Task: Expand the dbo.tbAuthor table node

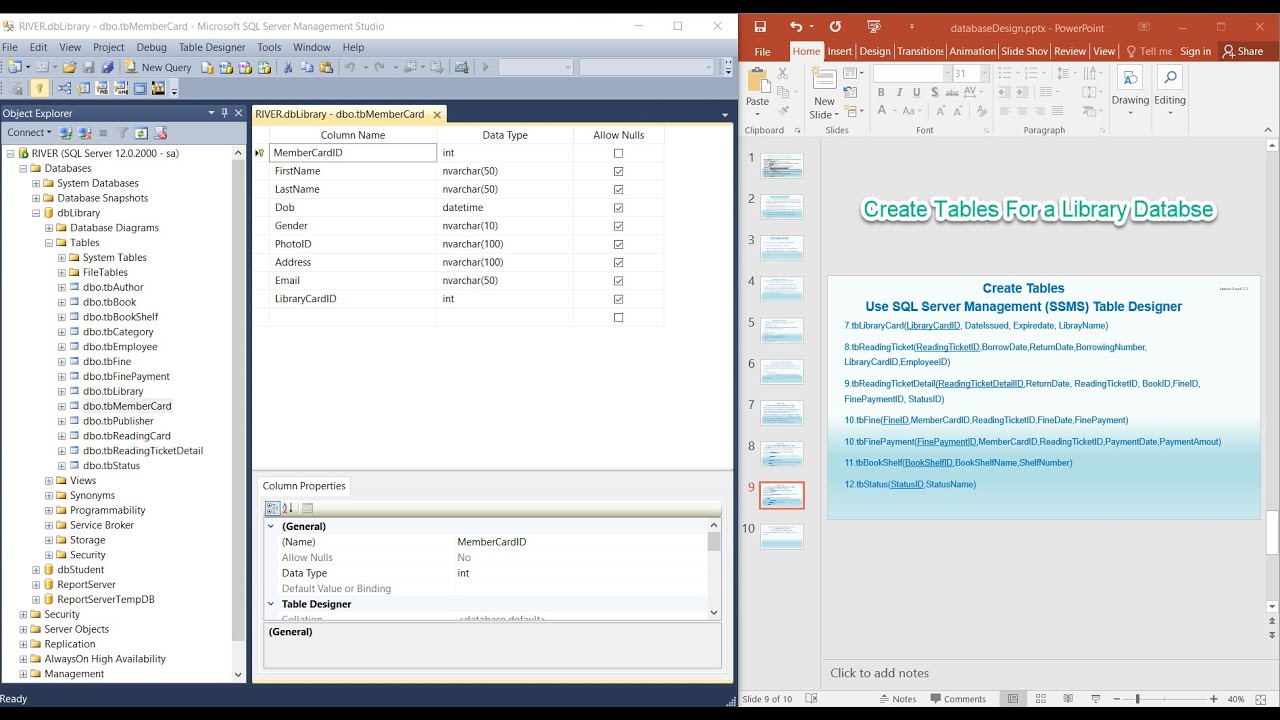Action: point(61,287)
